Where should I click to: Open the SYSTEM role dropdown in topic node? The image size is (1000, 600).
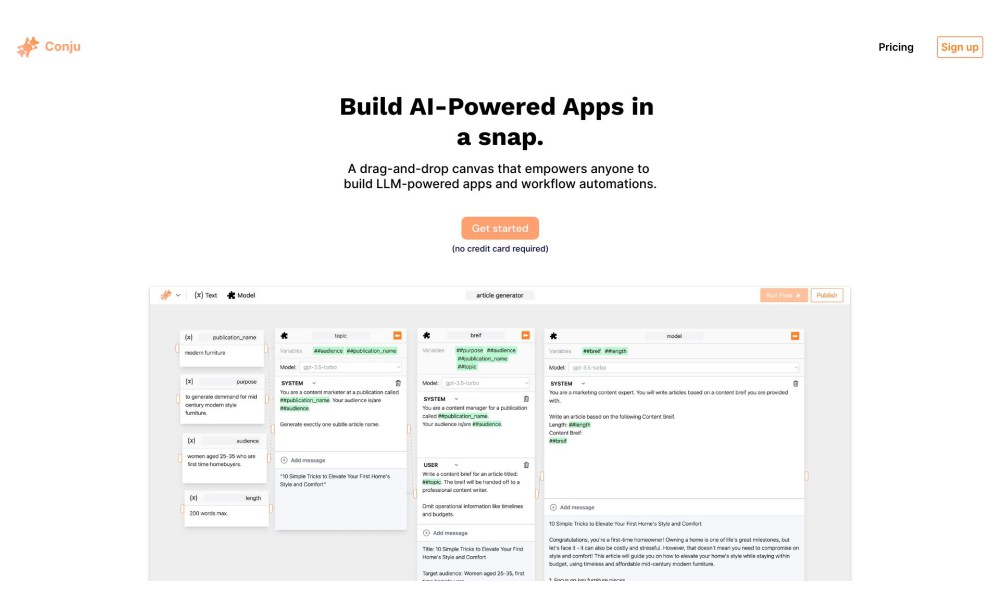pyautogui.click(x=298, y=383)
